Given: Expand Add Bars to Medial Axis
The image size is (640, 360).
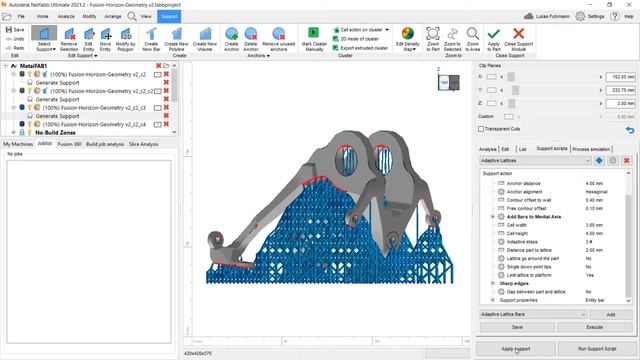Looking at the screenshot, I should click(x=493, y=217).
